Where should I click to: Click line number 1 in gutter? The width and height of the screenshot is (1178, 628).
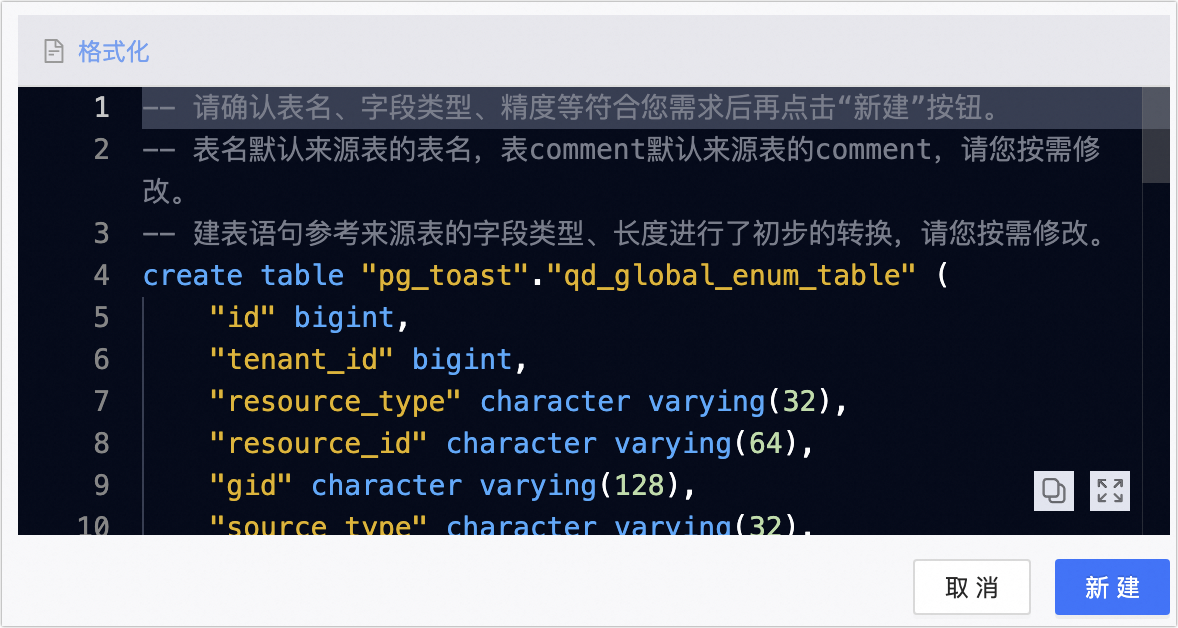tap(102, 108)
